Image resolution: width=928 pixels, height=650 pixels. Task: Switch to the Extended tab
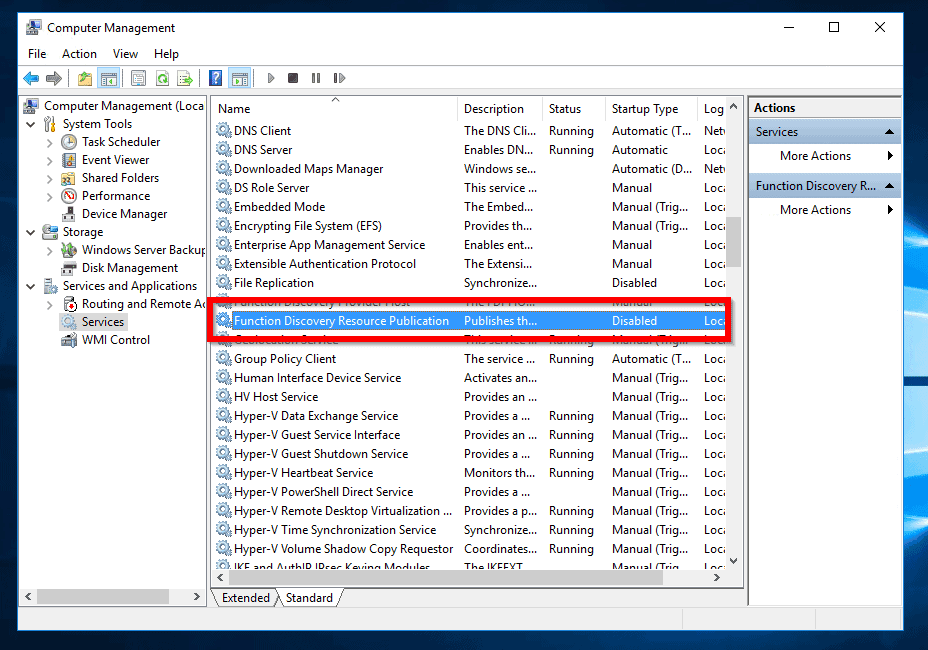tap(246, 598)
